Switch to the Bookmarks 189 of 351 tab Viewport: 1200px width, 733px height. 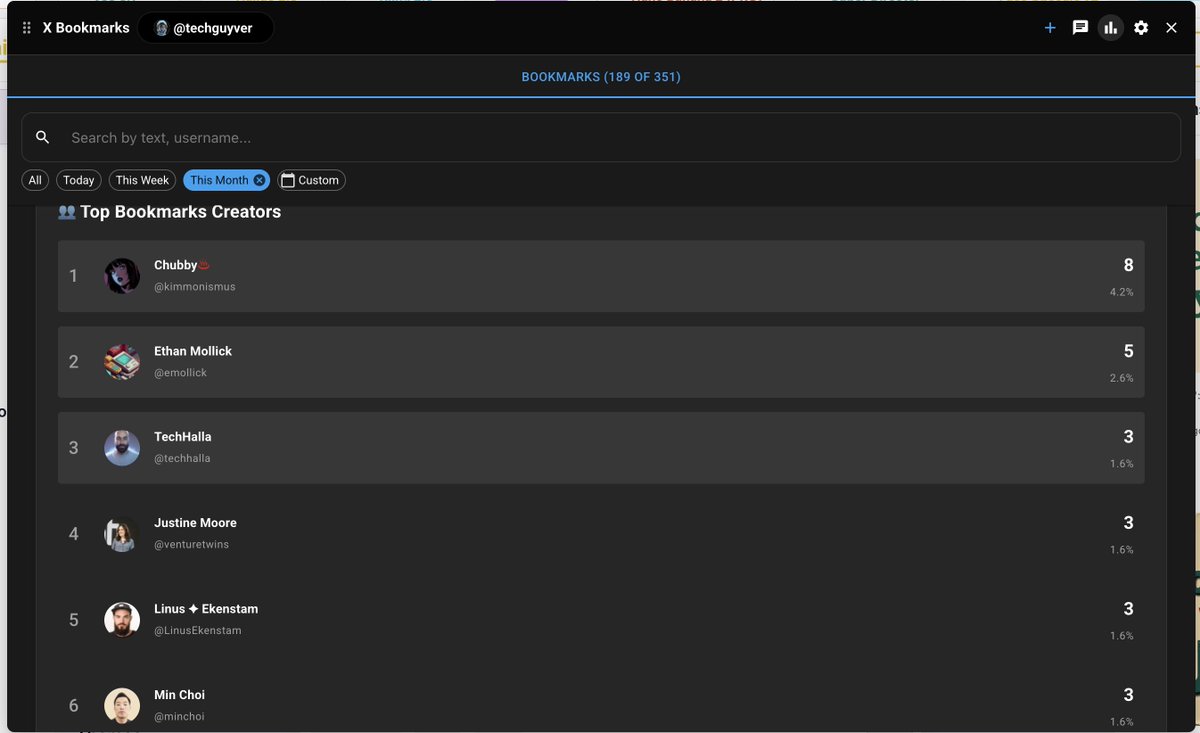pos(600,76)
